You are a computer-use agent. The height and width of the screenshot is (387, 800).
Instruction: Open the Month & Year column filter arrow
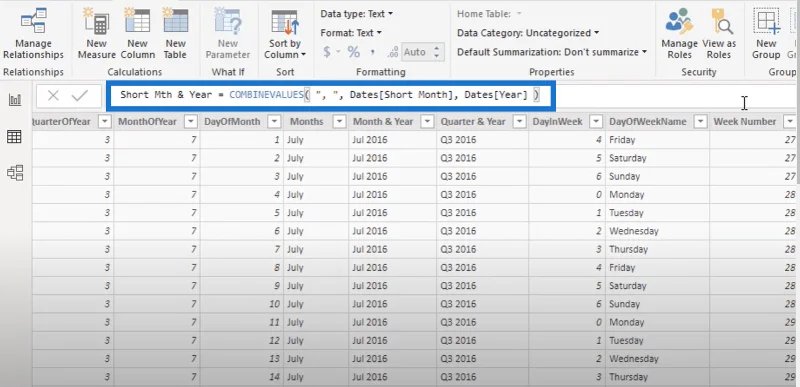click(427, 121)
